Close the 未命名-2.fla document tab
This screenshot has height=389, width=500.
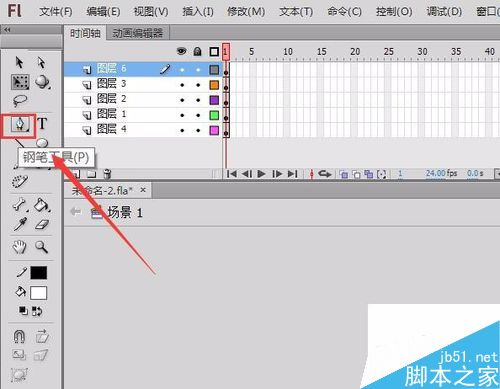[143, 190]
